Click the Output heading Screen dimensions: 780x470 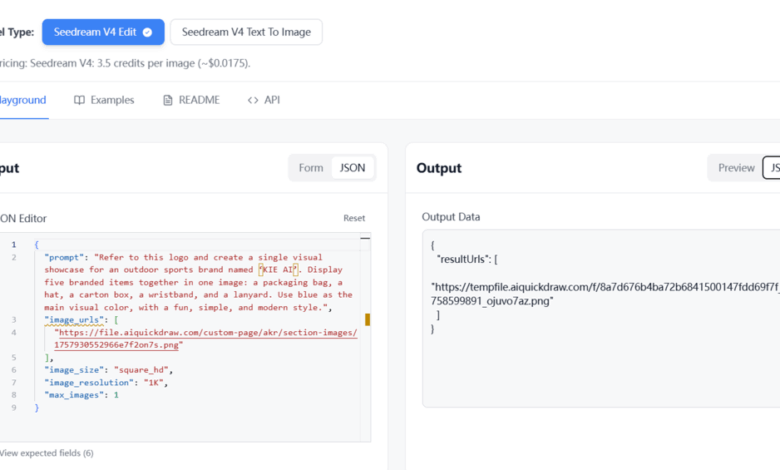click(x=439, y=168)
